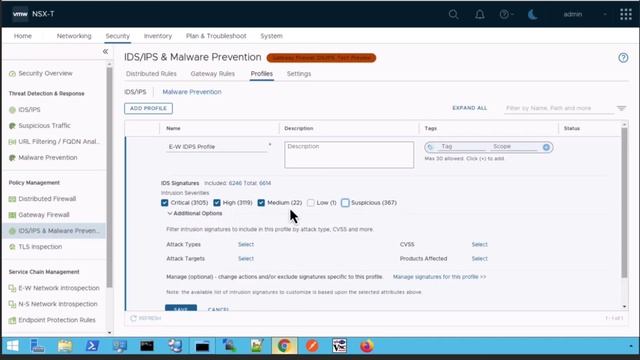640x360 pixels.
Task: Go to Plan & Troubleshoot menu
Action: pyautogui.click(x=216, y=36)
